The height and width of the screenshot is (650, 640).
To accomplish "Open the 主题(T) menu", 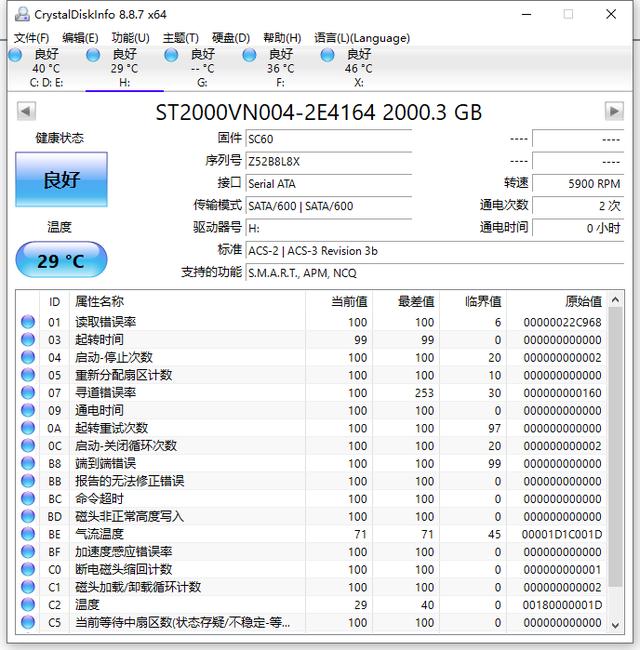I will pyautogui.click(x=181, y=38).
